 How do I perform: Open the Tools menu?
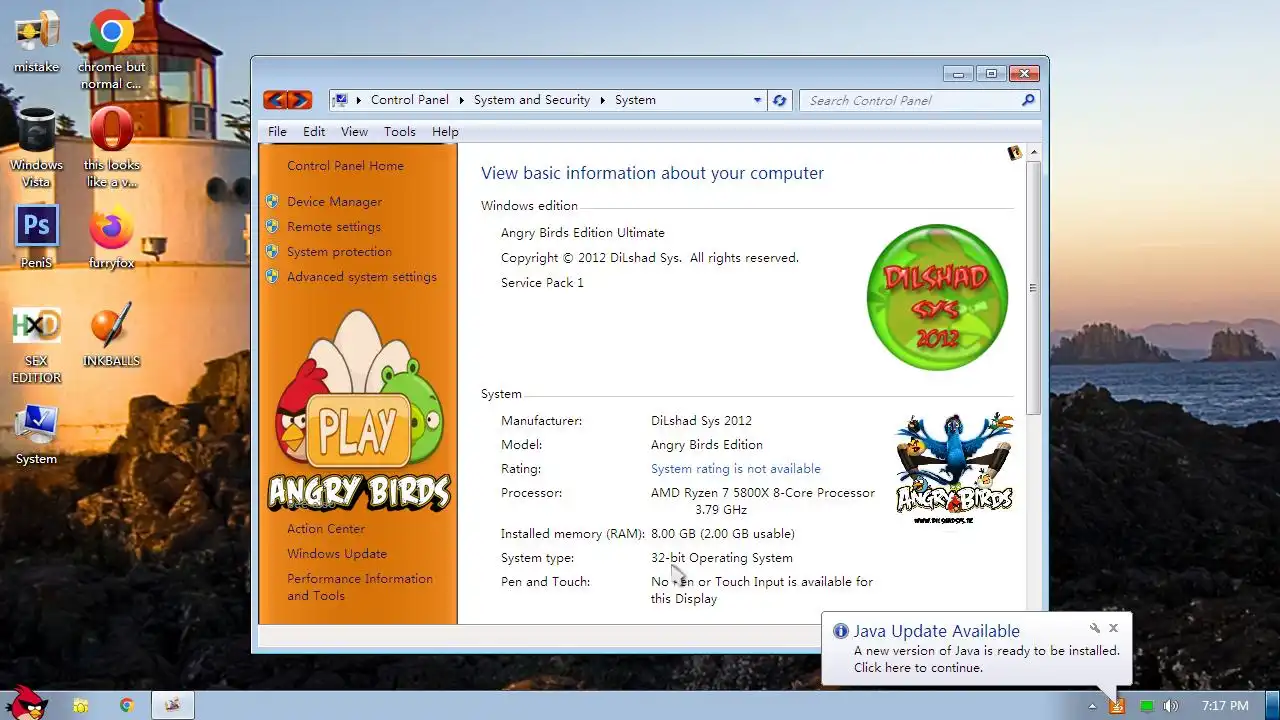click(x=399, y=131)
